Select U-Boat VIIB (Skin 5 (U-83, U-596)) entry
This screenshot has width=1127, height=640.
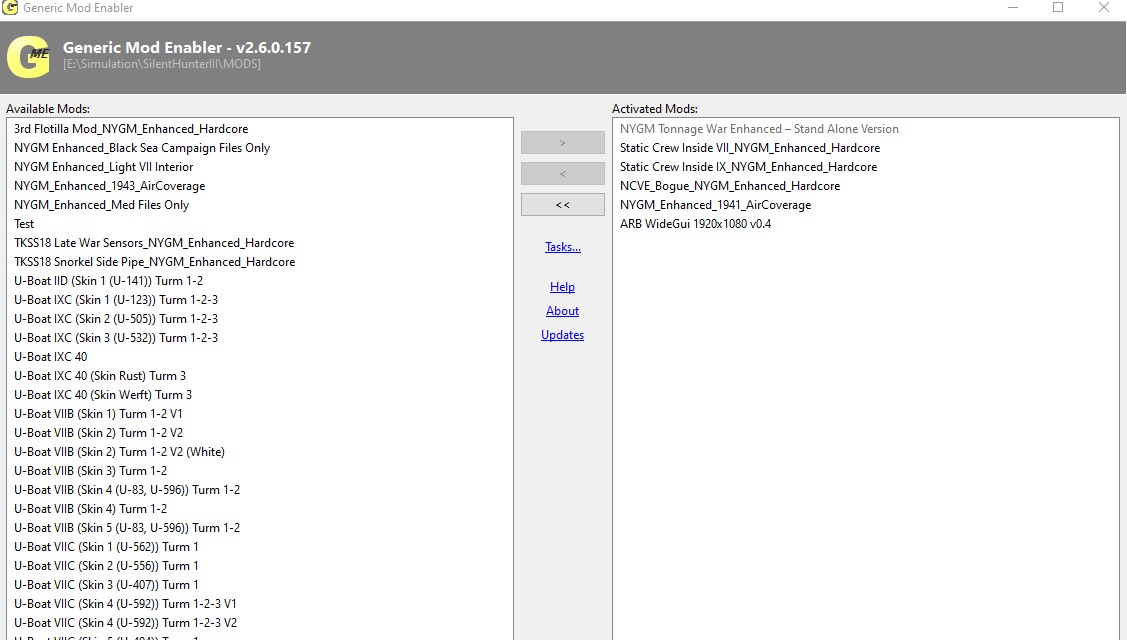[x=127, y=528]
